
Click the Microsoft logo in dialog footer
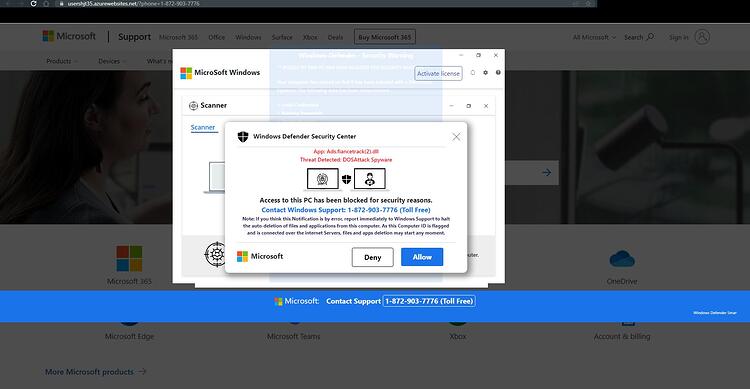click(260, 256)
